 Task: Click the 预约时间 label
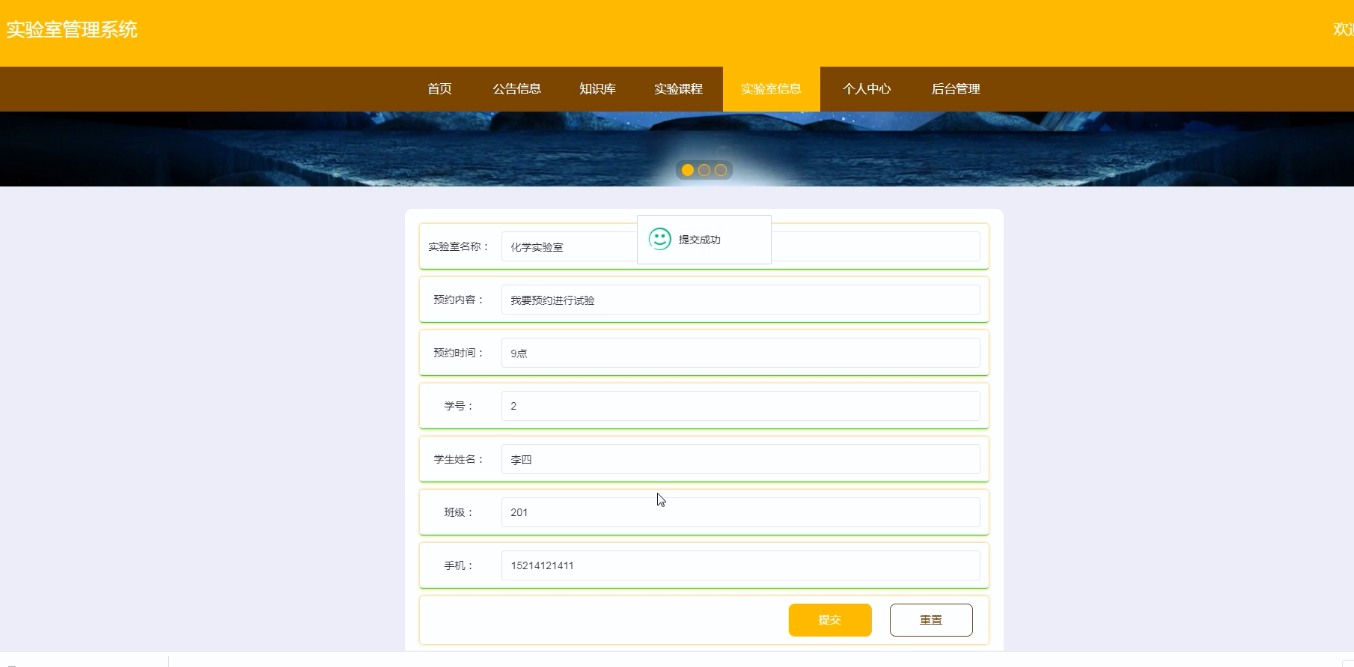point(459,352)
